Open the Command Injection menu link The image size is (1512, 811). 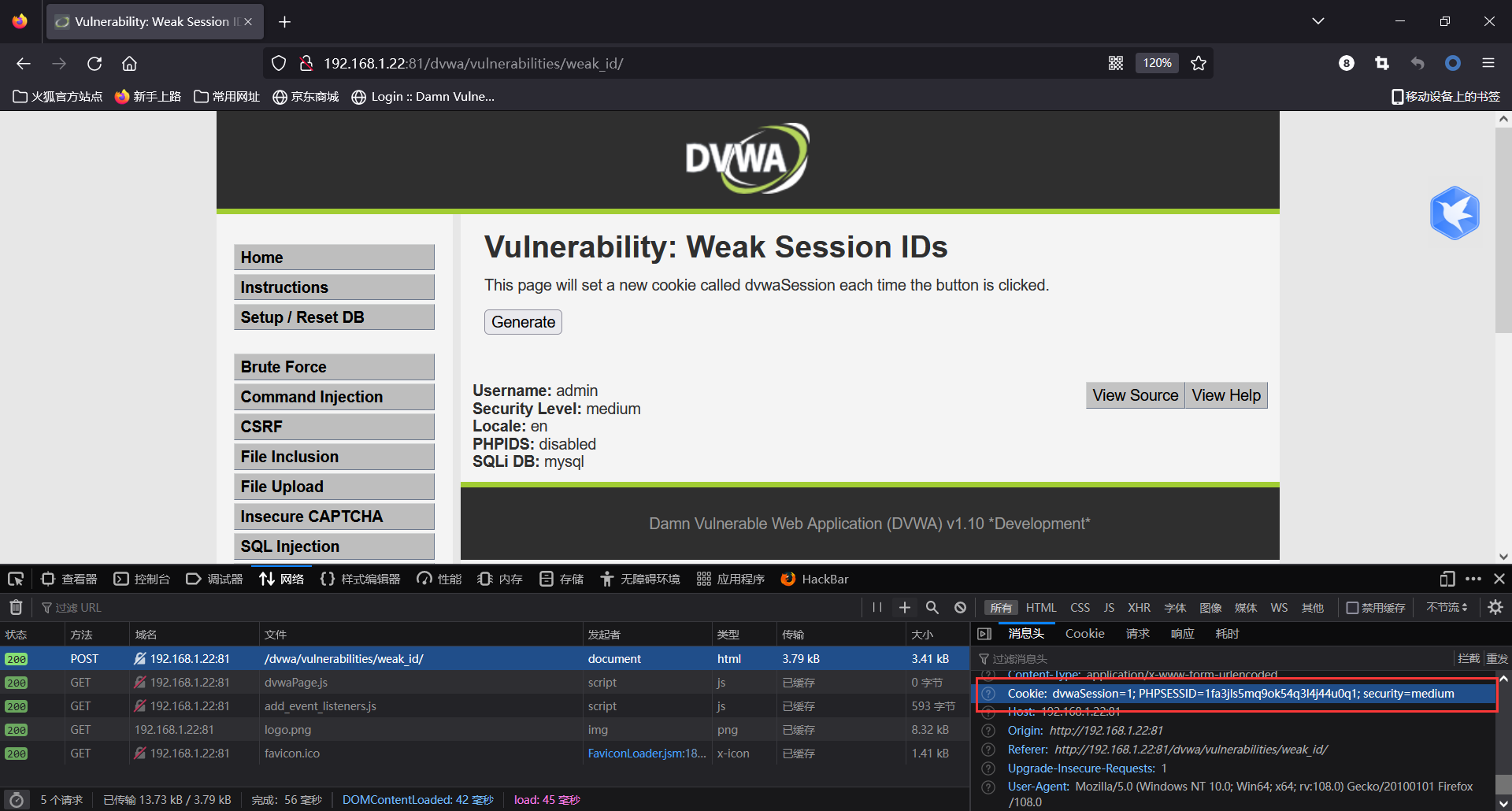[x=334, y=397]
